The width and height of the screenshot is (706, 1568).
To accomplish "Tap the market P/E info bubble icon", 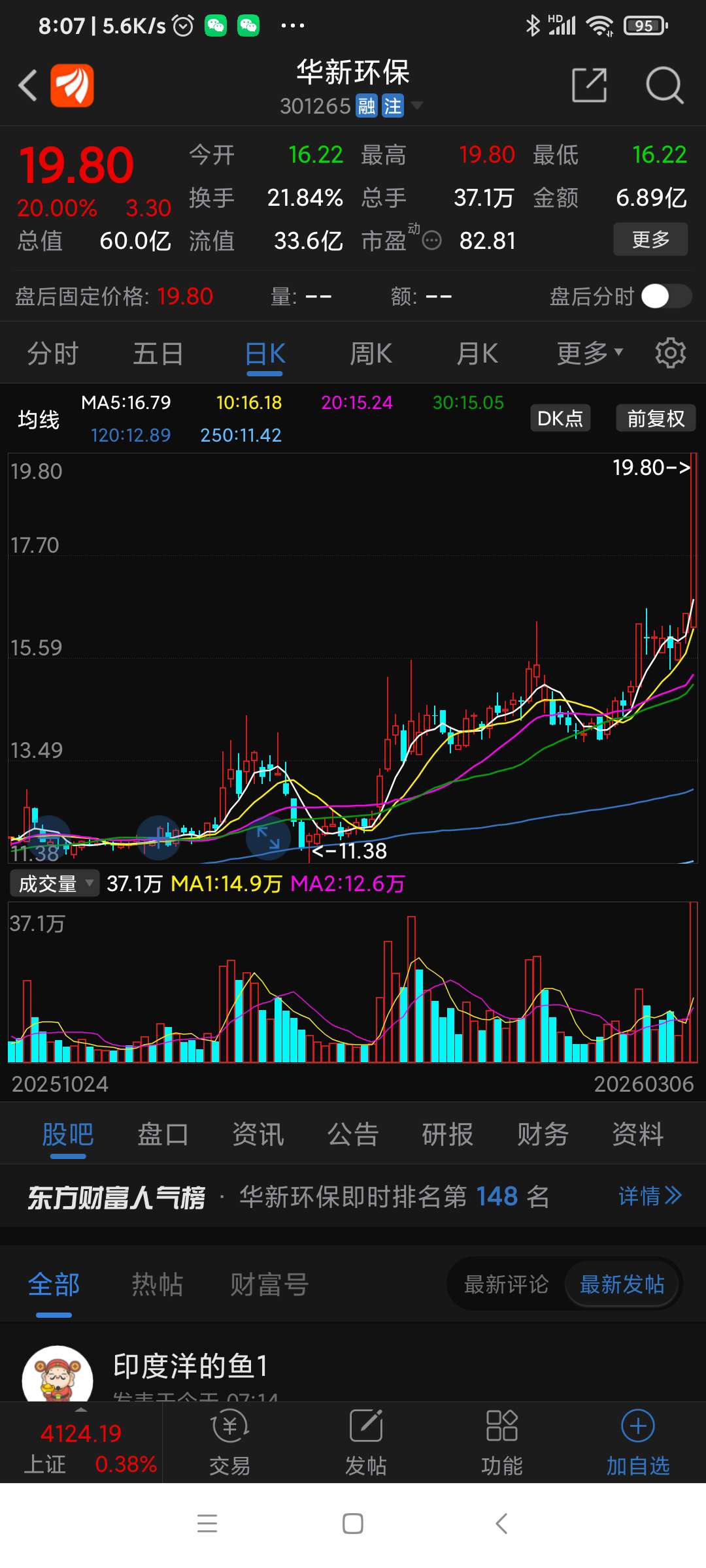I will point(431,241).
